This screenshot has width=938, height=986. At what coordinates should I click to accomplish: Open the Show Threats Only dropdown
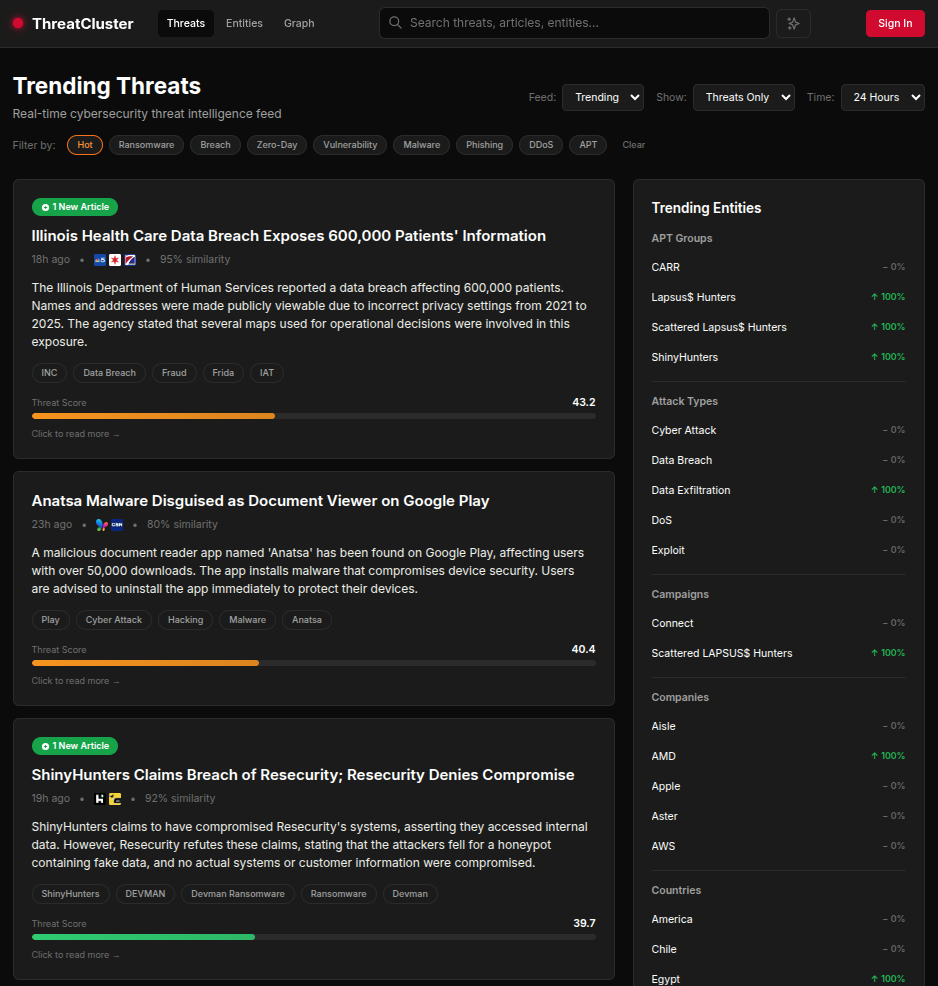744,97
